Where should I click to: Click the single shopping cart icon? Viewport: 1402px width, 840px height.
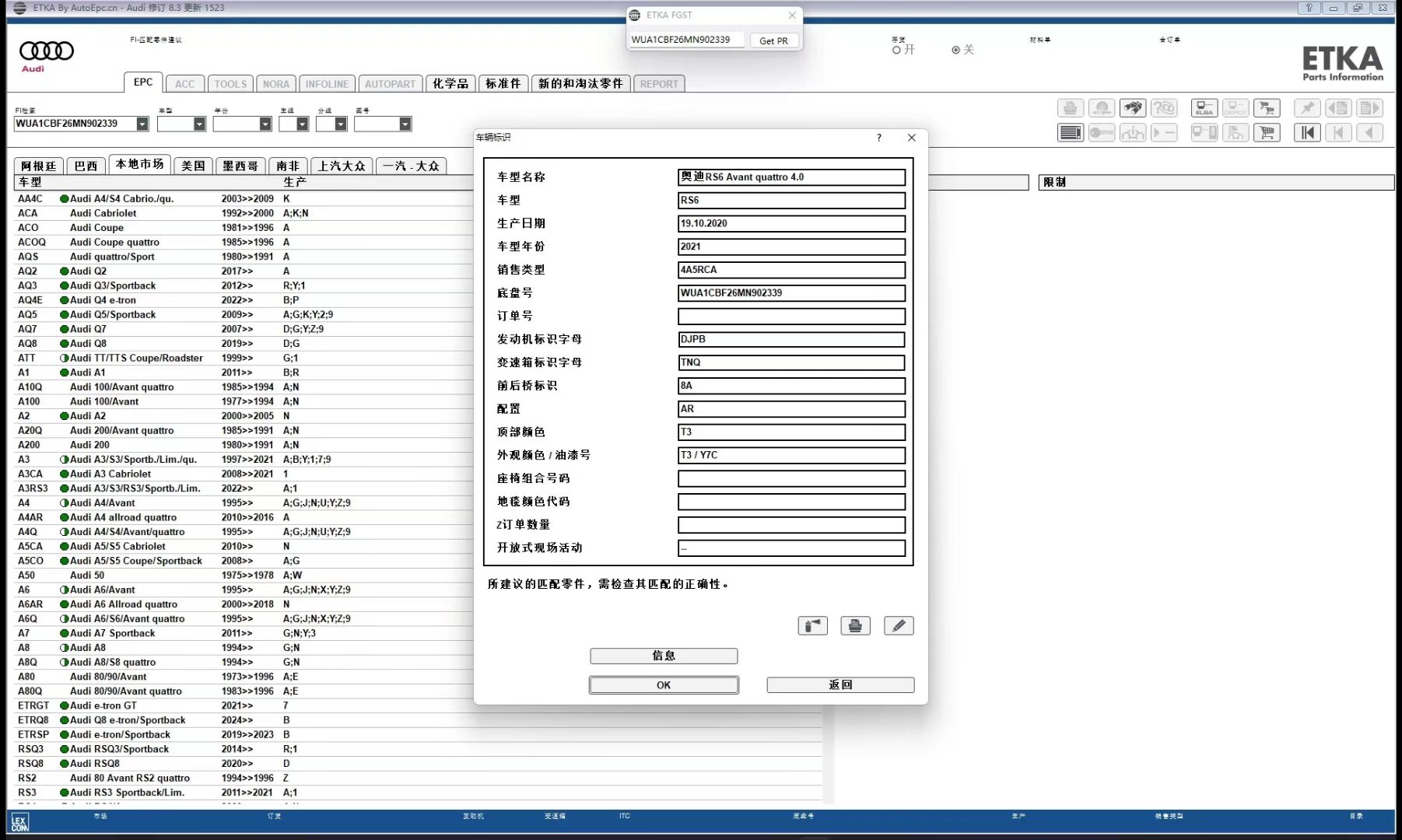pyautogui.click(x=1267, y=132)
